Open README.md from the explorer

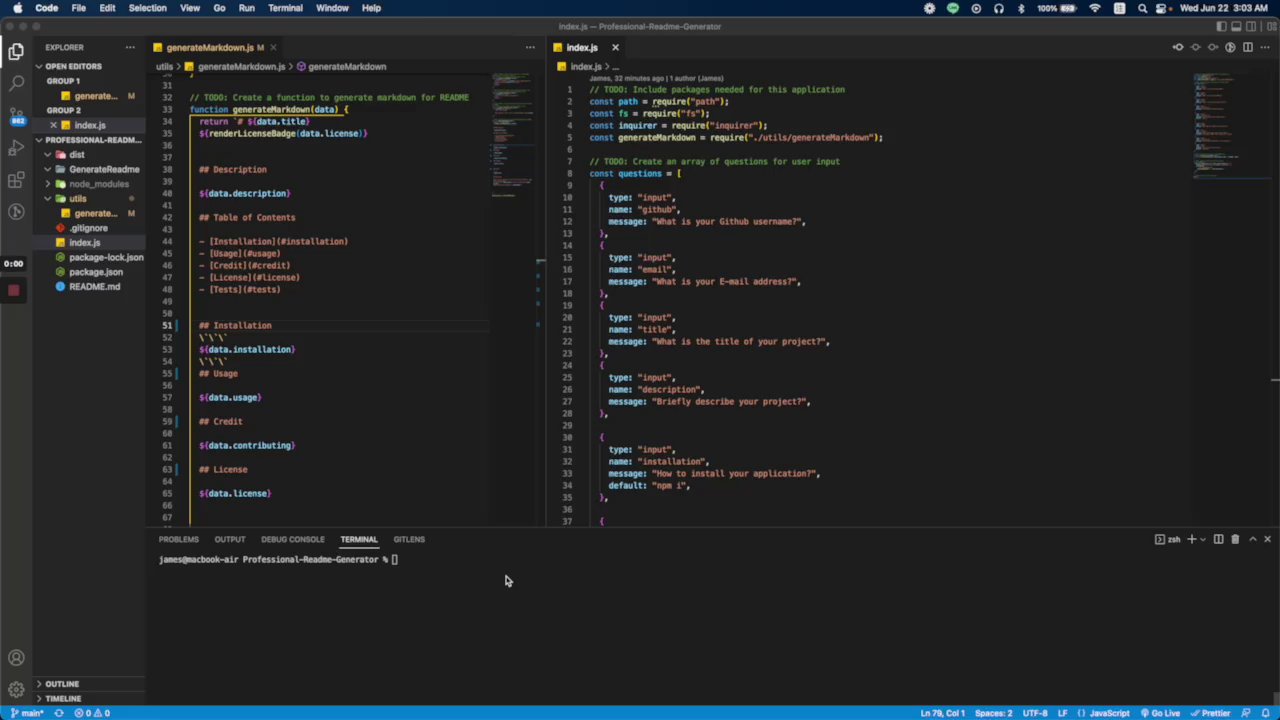point(94,286)
